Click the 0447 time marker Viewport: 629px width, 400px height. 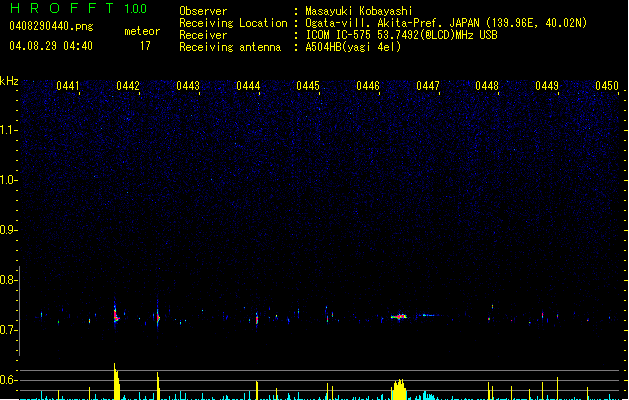428,86
